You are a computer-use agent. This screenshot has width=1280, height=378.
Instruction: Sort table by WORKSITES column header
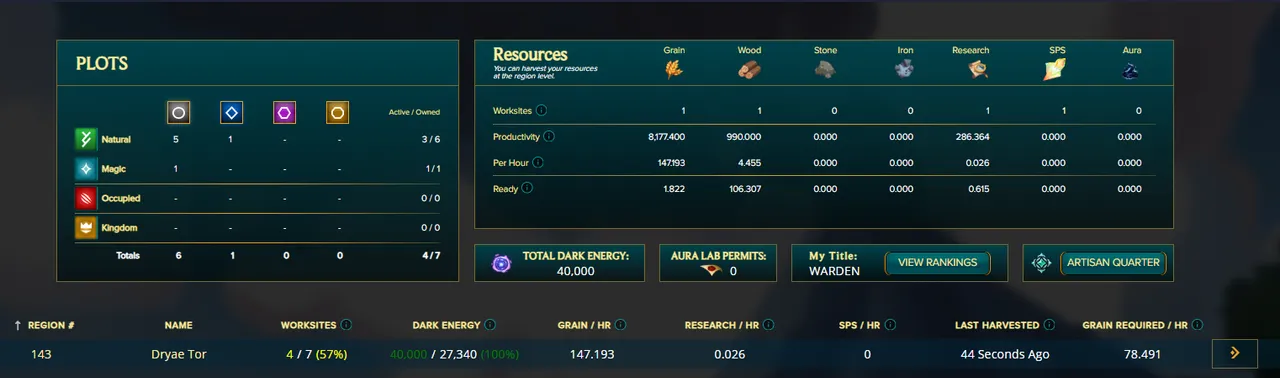(x=309, y=325)
